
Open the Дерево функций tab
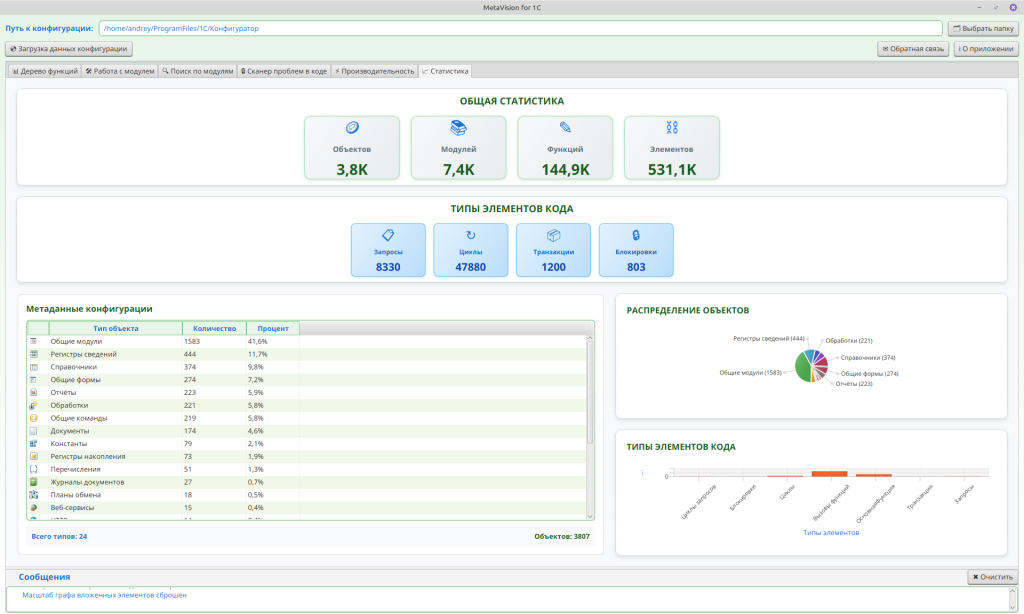pos(45,71)
